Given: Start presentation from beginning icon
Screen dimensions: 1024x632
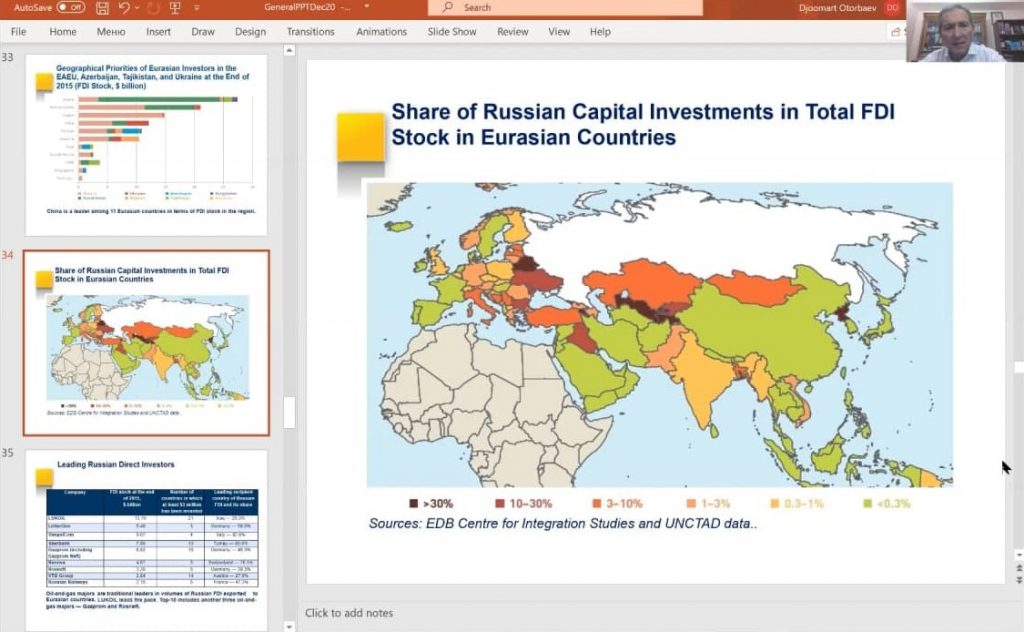Looking at the screenshot, I should pos(174,8).
